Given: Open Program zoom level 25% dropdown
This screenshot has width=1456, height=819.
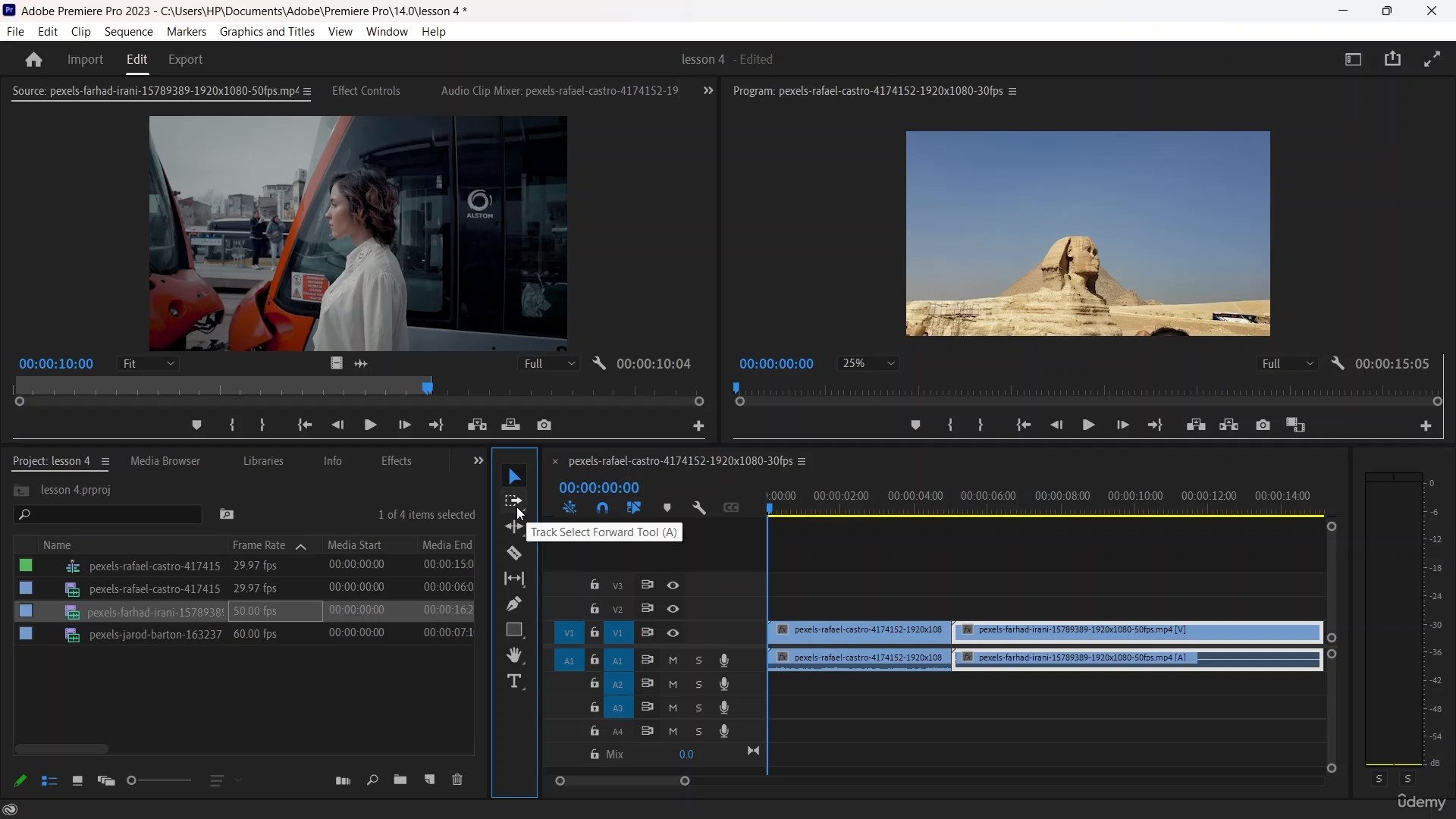Looking at the screenshot, I should click(868, 364).
